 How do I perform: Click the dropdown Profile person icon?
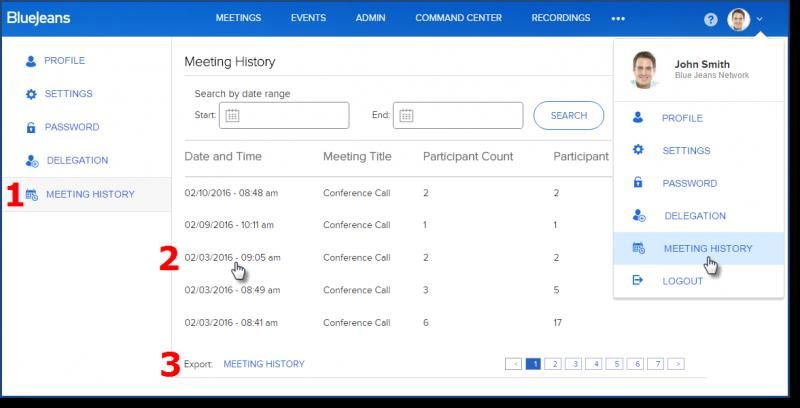coord(638,118)
